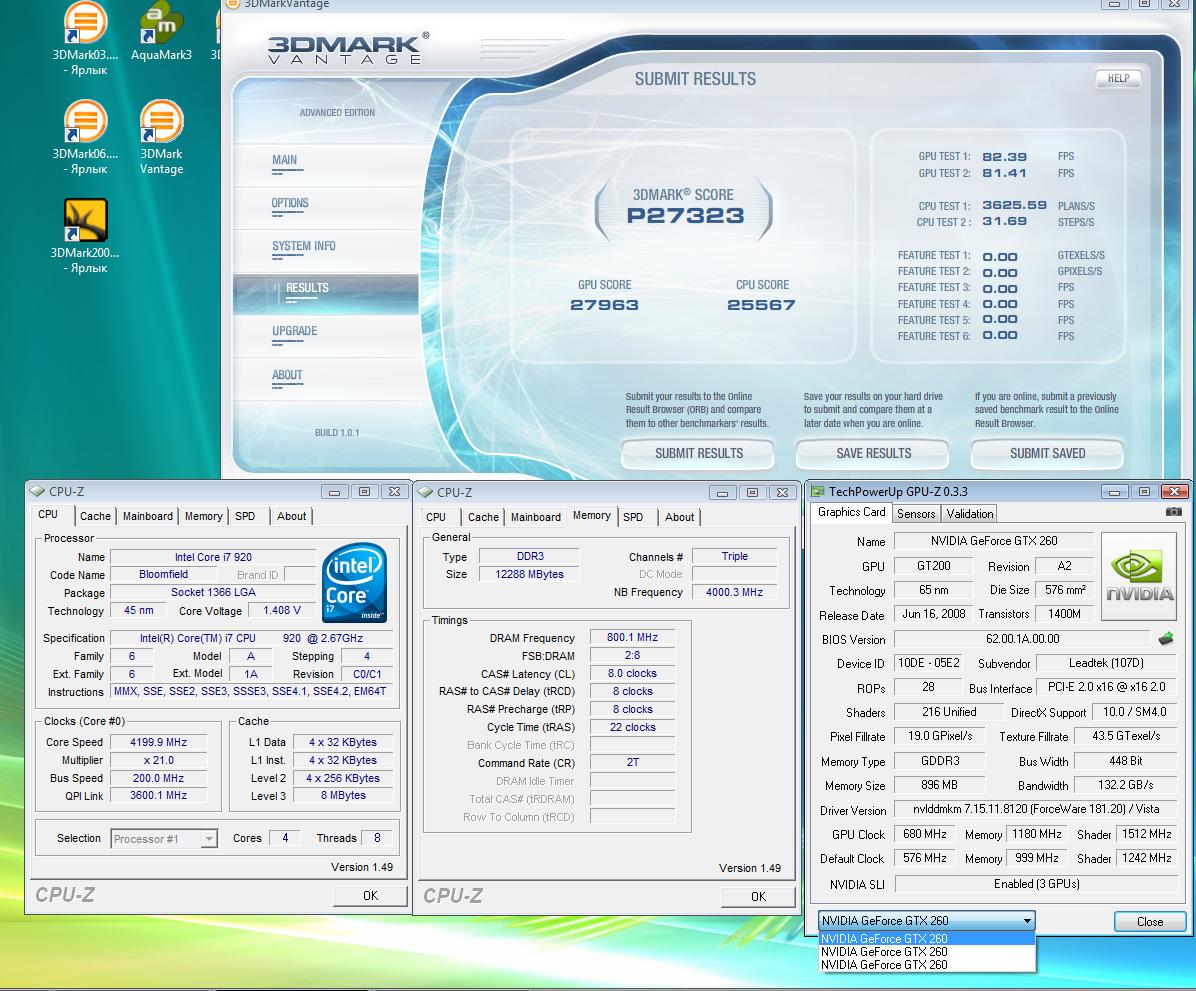Toggle the GPU-Z graphics card dropdown
The width and height of the screenshot is (1196, 991).
[926, 921]
